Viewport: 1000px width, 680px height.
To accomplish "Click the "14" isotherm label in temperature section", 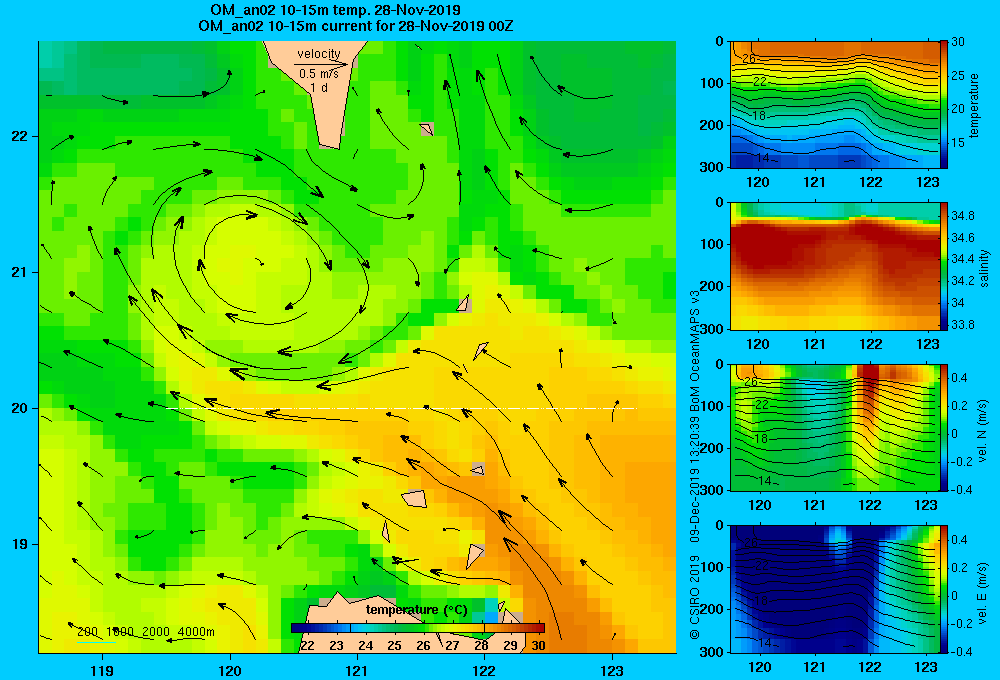I will pos(762,158).
